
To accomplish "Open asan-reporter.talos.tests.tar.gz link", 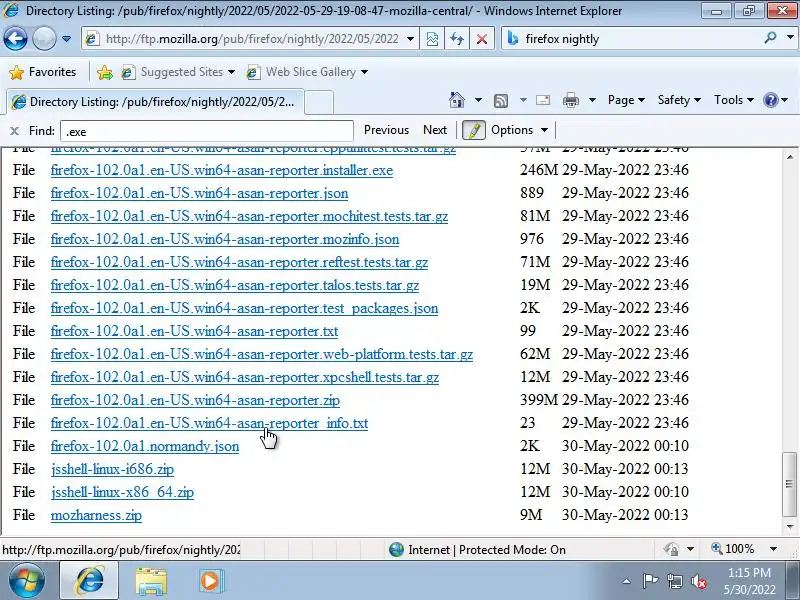I will point(235,285).
